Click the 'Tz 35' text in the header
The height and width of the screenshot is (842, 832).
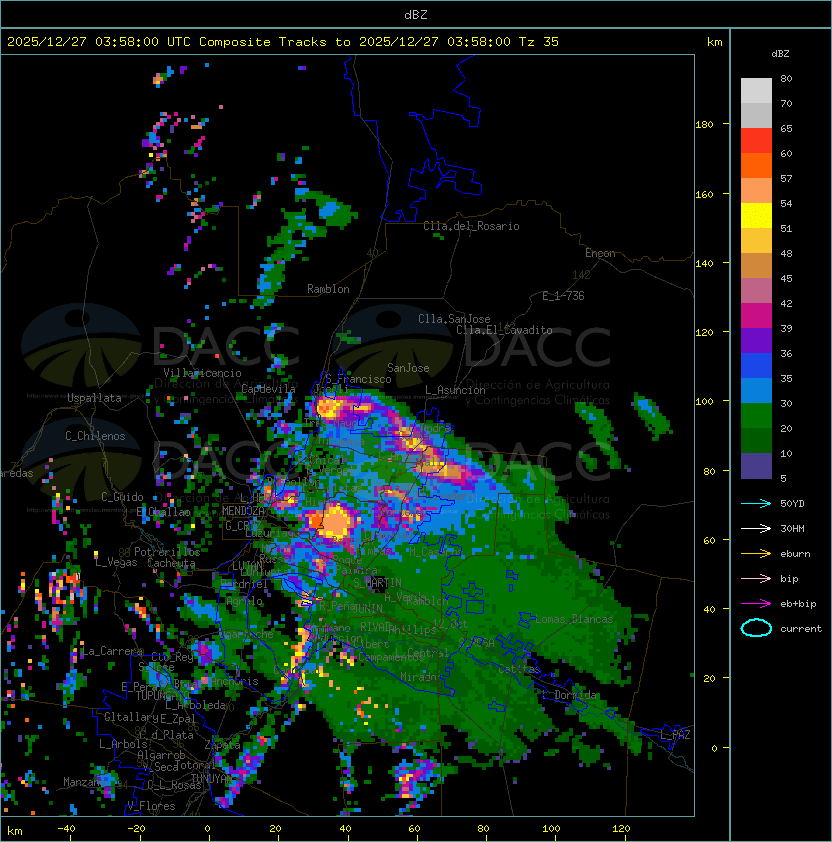[539, 42]
